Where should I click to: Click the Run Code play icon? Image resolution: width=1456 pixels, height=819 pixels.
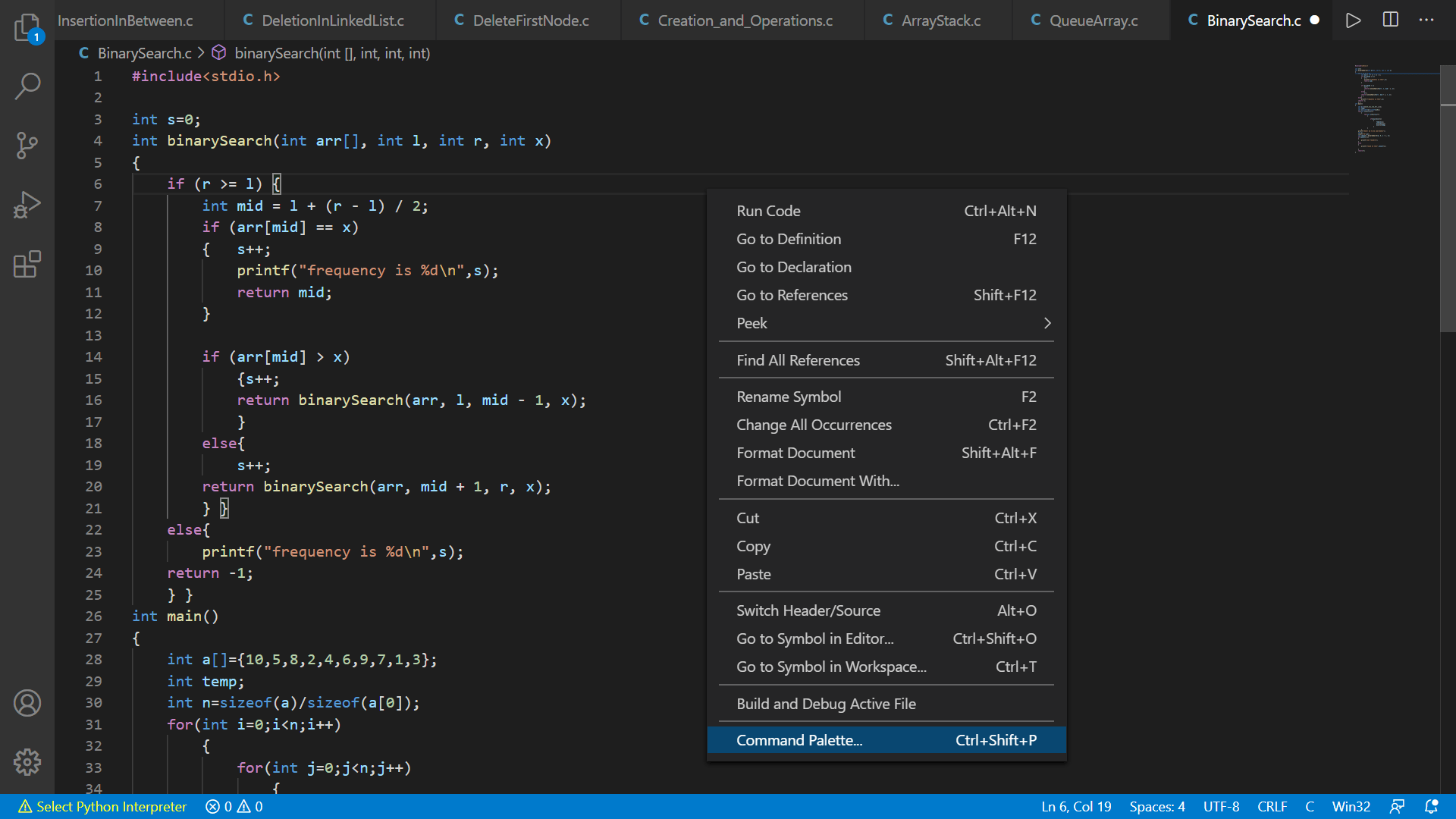pyautogui.click(x=1353, y=20)
